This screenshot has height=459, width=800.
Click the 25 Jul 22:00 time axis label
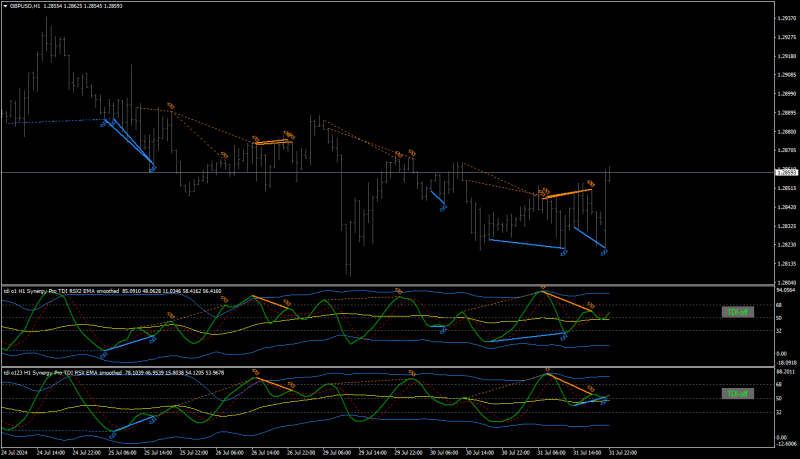click(193, 452)
